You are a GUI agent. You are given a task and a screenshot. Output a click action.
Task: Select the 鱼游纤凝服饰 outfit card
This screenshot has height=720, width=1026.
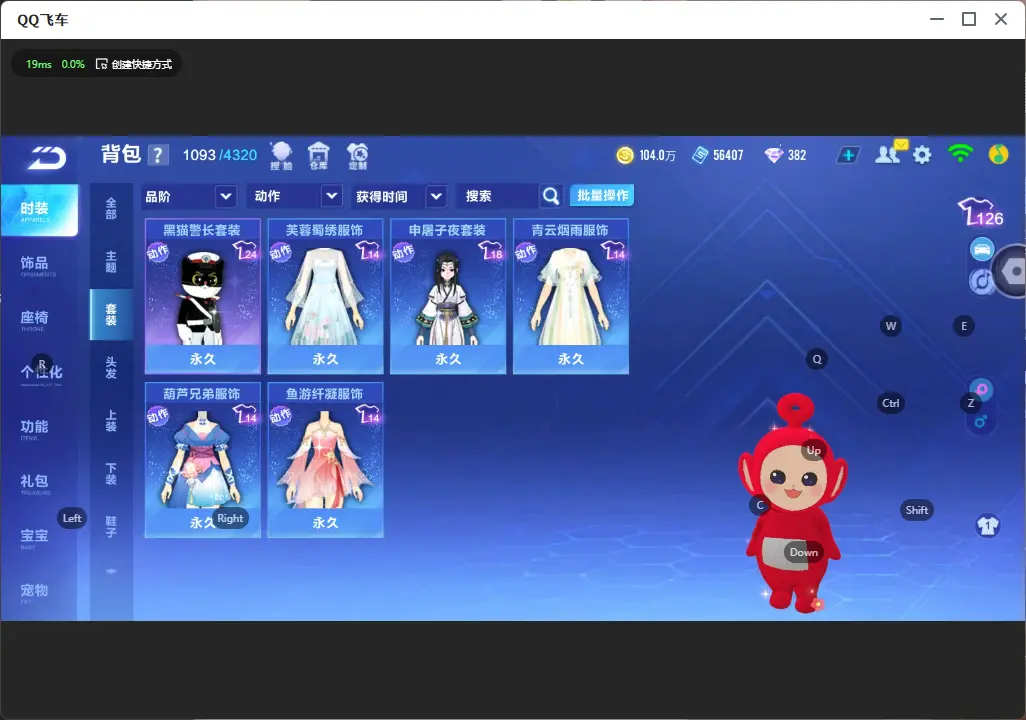click(x=325, y=459)
